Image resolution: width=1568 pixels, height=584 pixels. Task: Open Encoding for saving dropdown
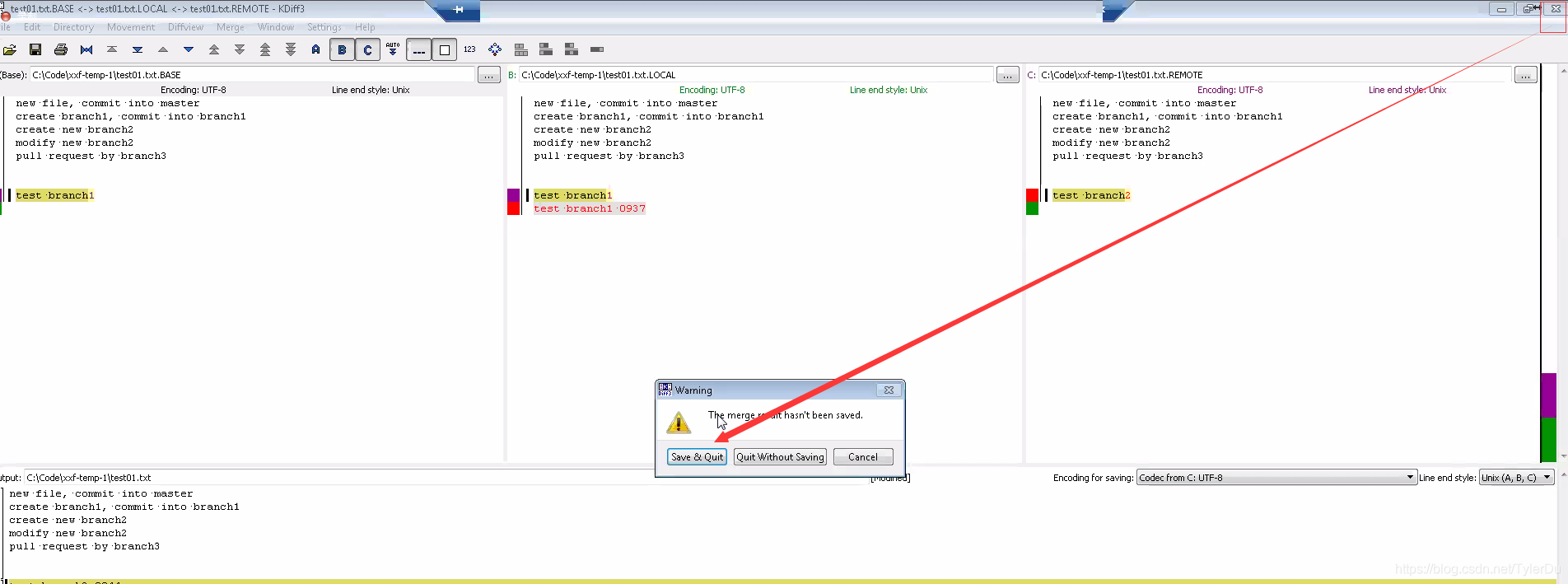pyautogui.click(x=1276, y=478)
